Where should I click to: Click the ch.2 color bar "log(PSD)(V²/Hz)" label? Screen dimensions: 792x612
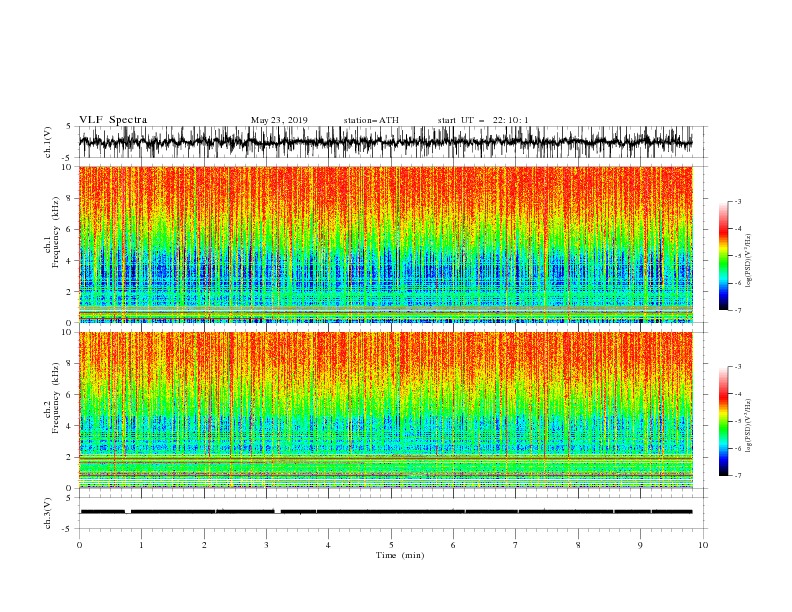748,426
